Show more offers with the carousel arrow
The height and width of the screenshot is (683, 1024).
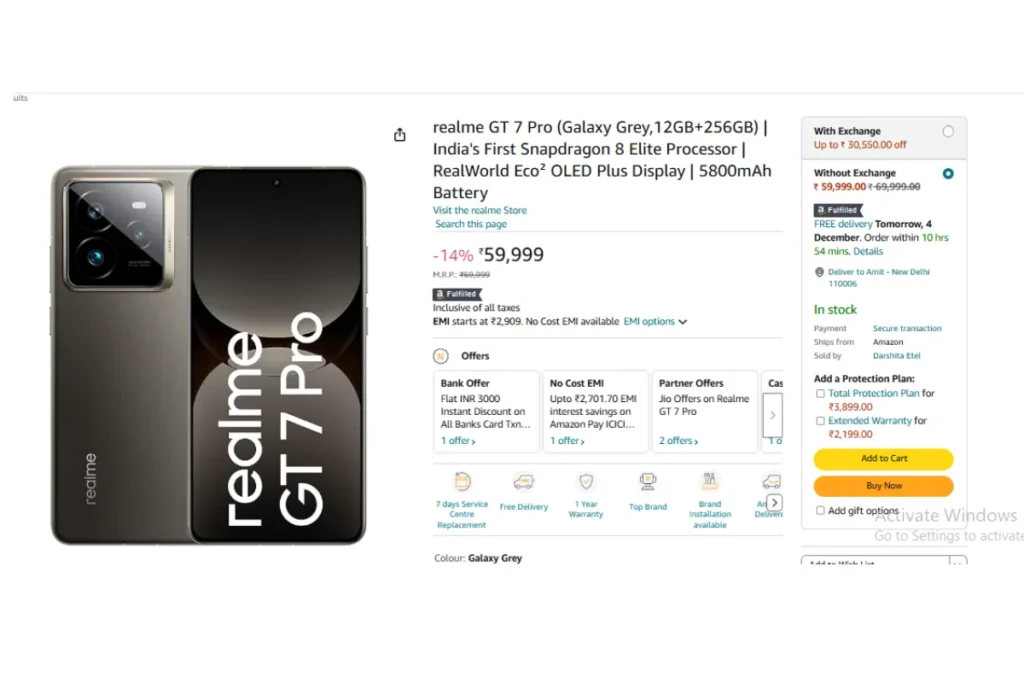(x=773, y=415)
